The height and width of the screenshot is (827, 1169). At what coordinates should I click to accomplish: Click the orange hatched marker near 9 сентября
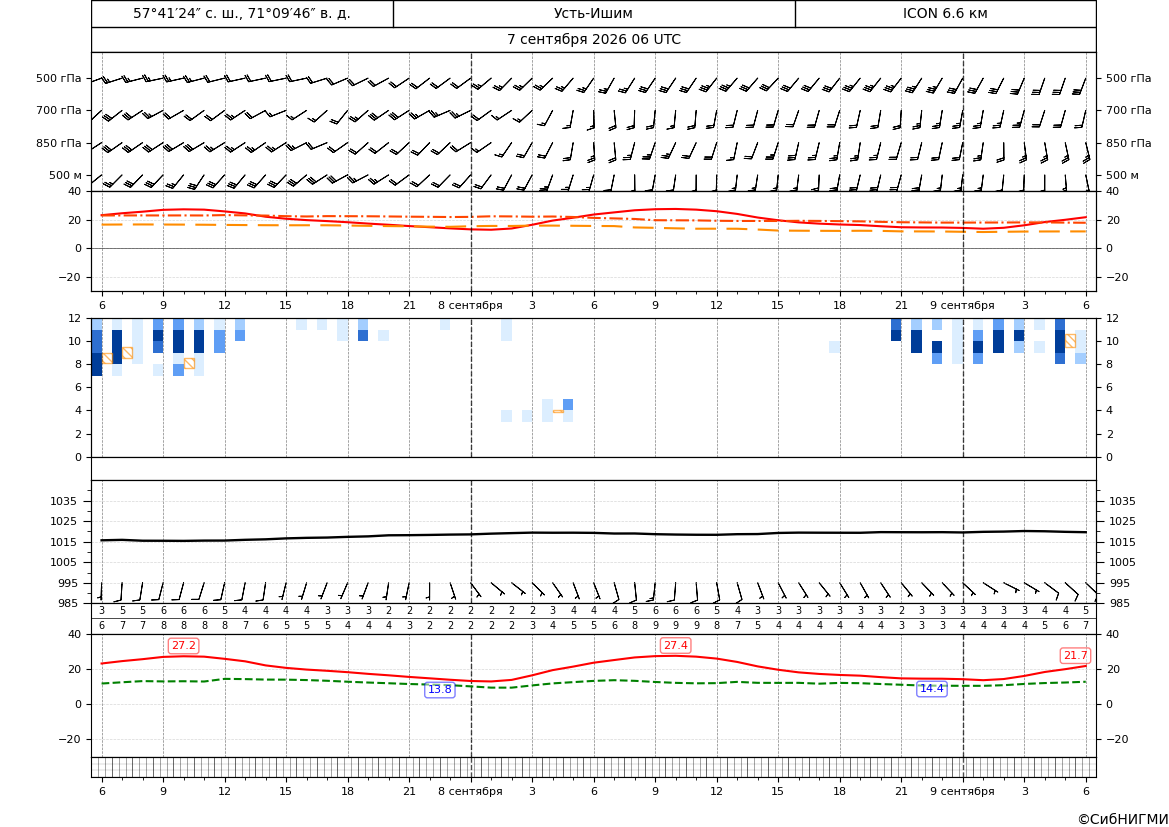tap(1070, 341)
